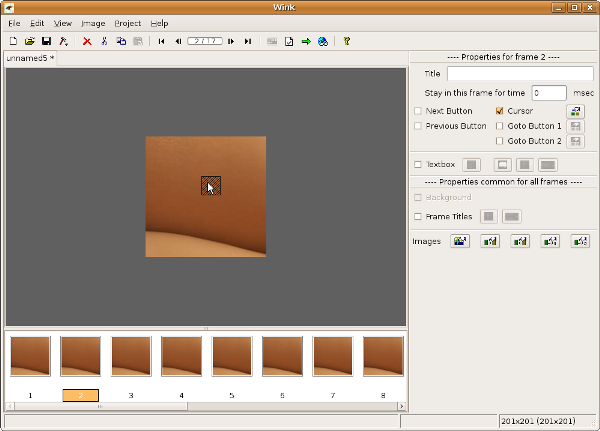
Task: Cut frame with the scissors icon
Action: (x=104, y=42)
